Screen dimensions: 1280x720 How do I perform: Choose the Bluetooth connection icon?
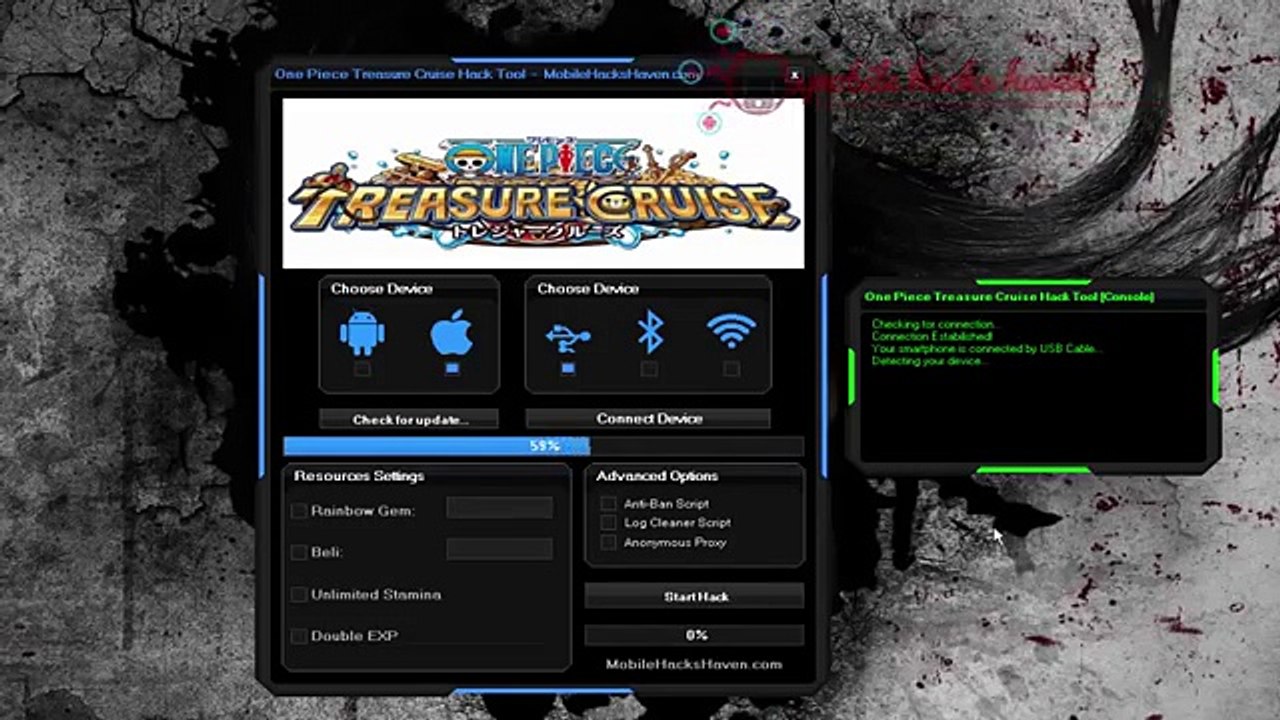pos(650,333)
